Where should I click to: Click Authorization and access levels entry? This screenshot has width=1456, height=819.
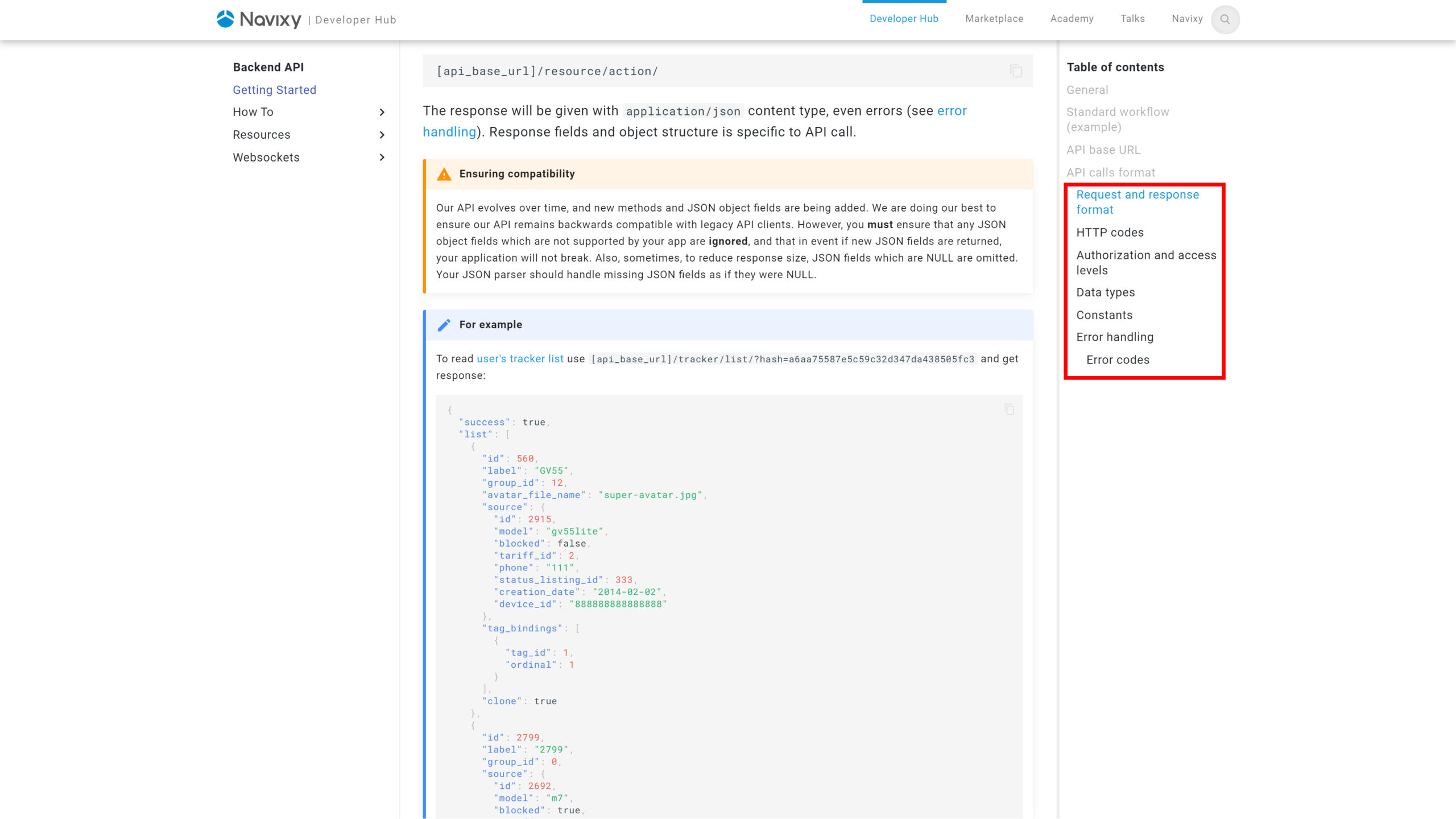click(x=1147, y=262)
